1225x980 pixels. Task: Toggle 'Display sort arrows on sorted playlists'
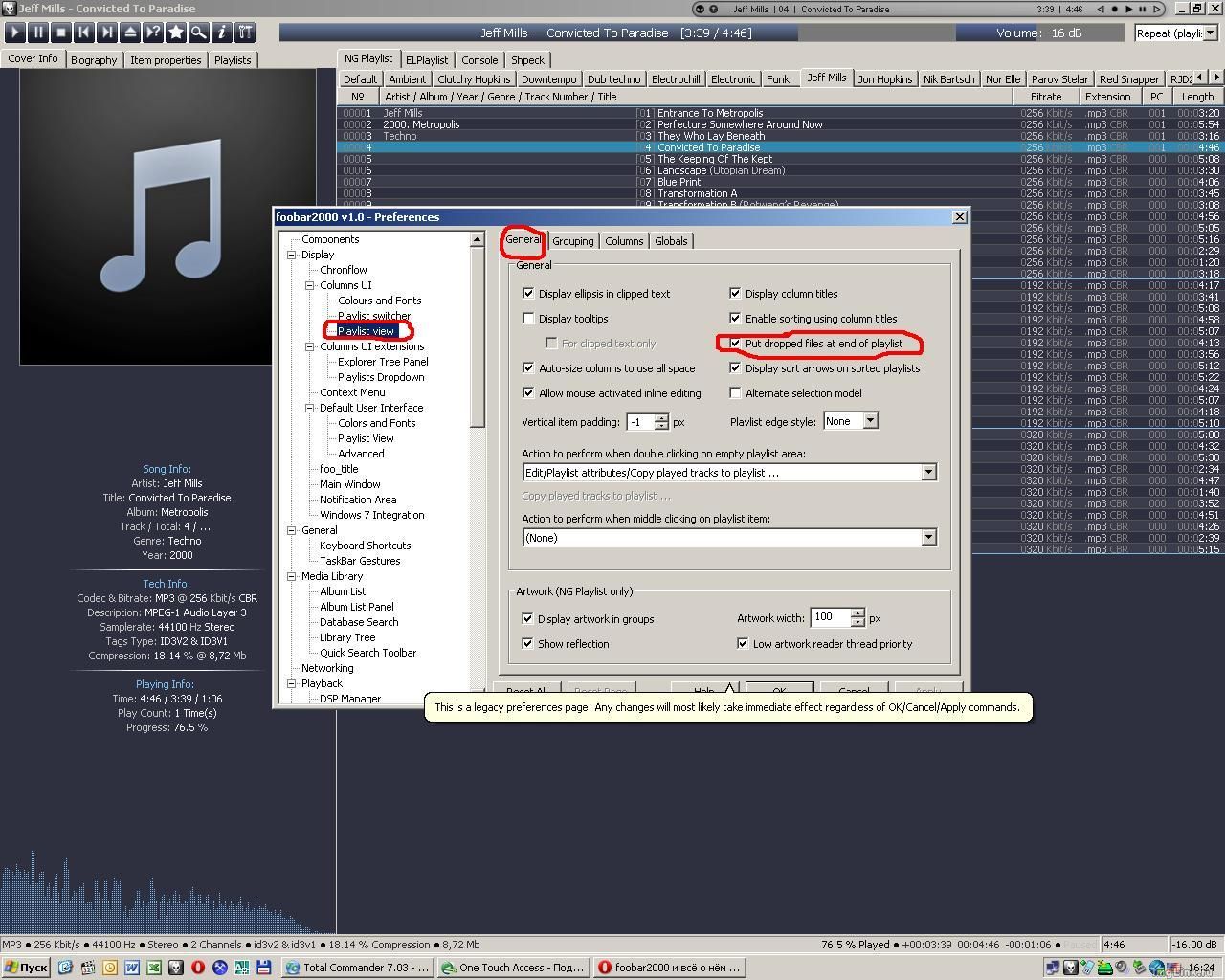(x=735, y=368)
